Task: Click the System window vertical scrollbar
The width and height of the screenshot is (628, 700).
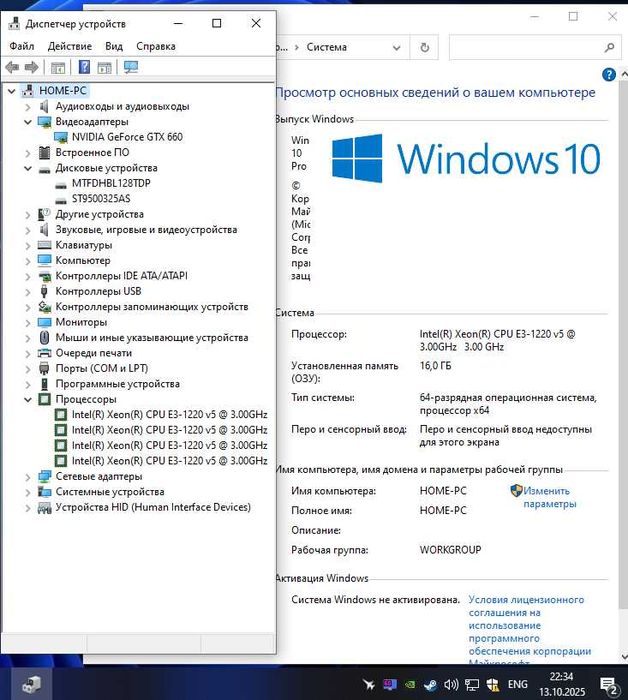Action: coord(624,344)
